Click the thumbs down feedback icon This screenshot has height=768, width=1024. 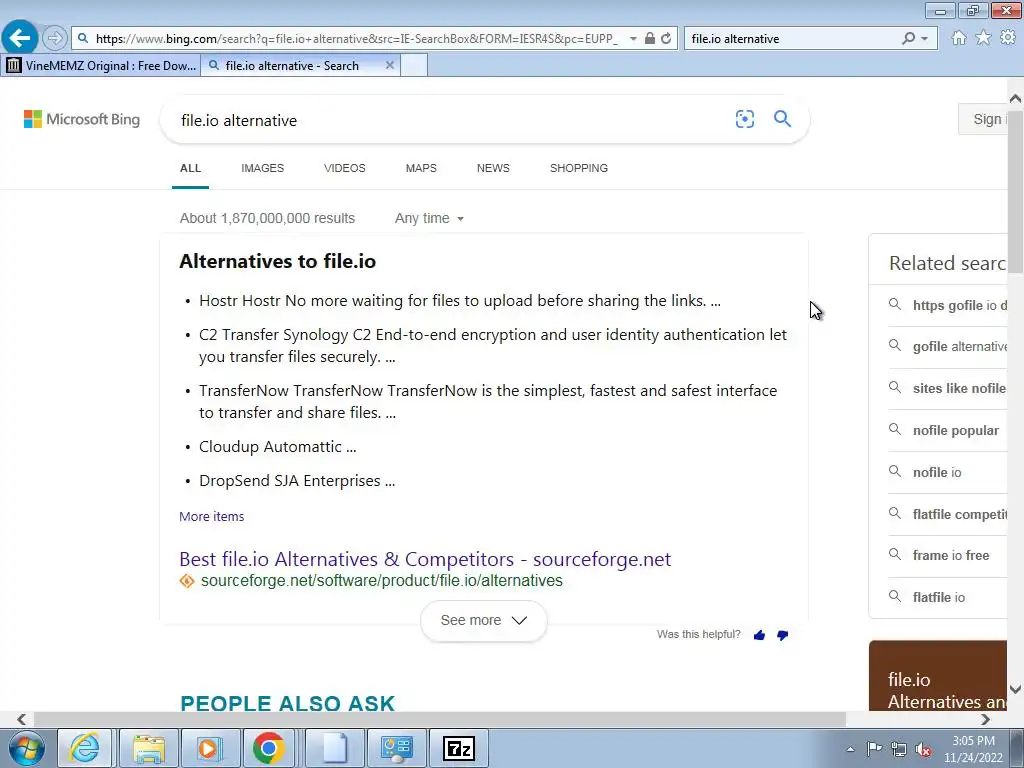[782, 635]
